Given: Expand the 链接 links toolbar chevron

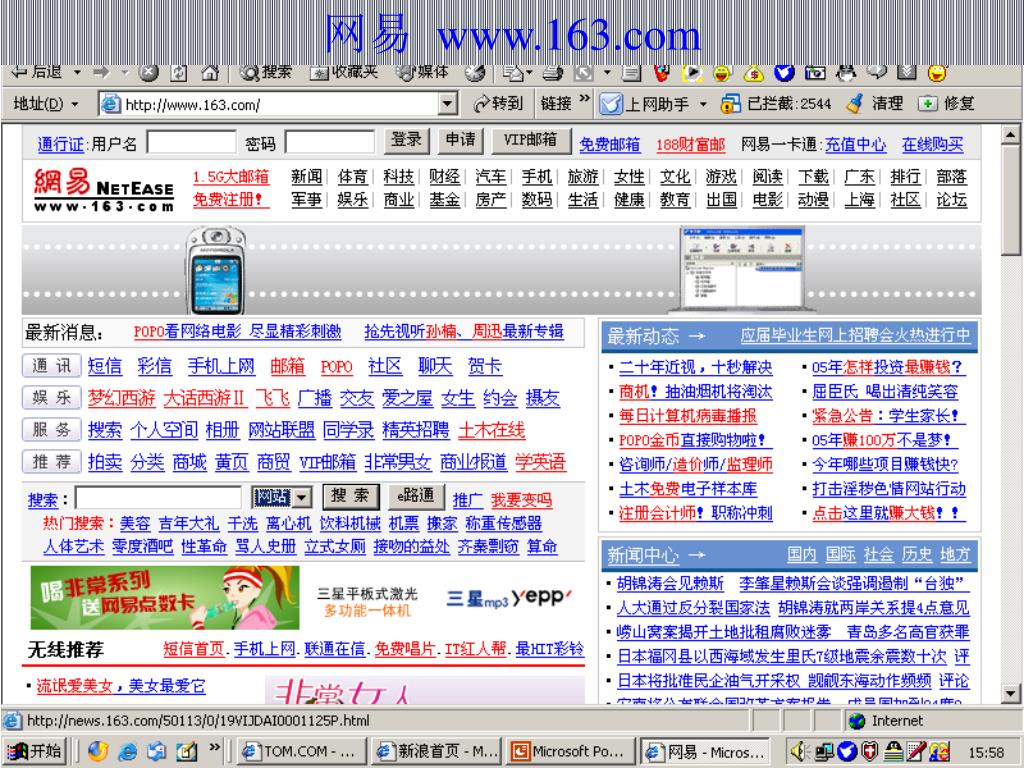Looking at the screenshot, I should click(x=584, y=99).
